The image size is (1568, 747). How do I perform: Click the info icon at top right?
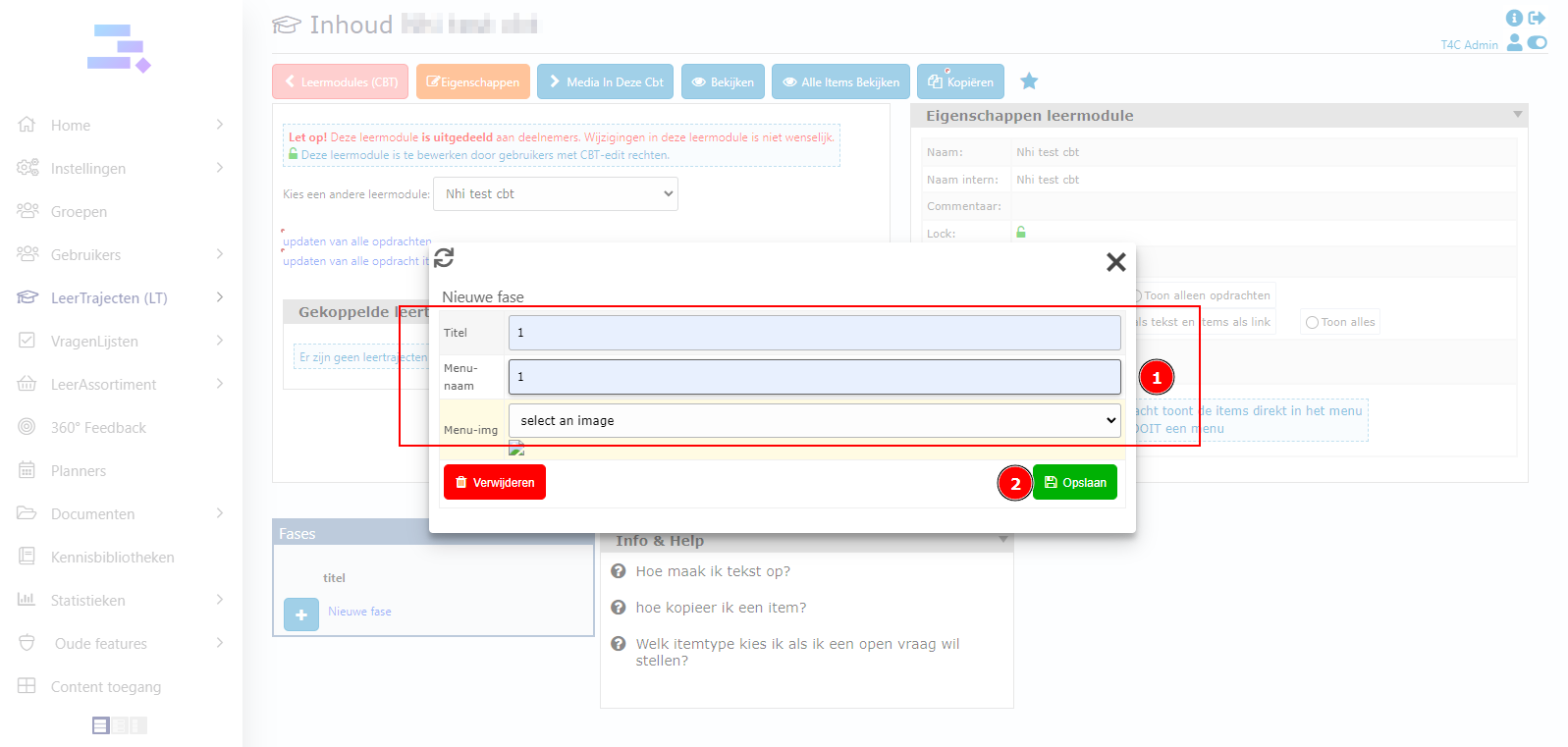click(x=1514, y=18)
